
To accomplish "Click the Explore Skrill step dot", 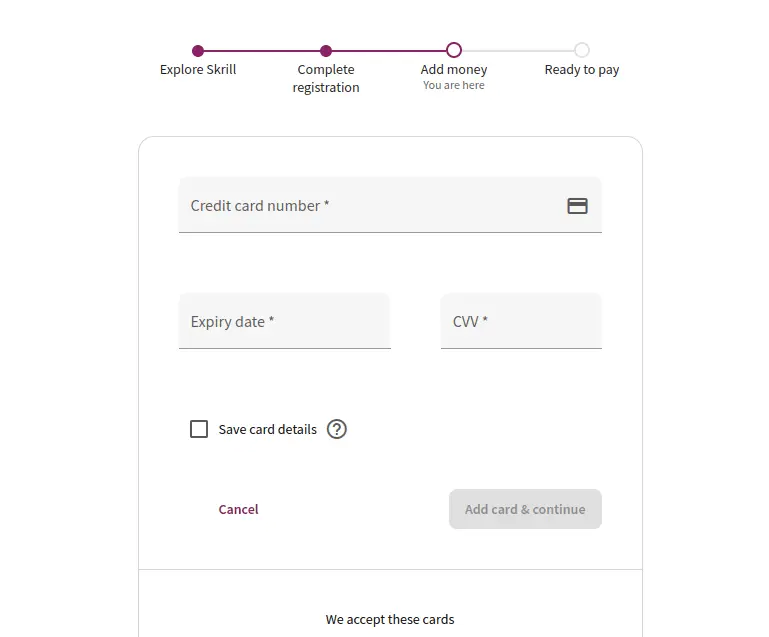I will (x=198, y=51).
